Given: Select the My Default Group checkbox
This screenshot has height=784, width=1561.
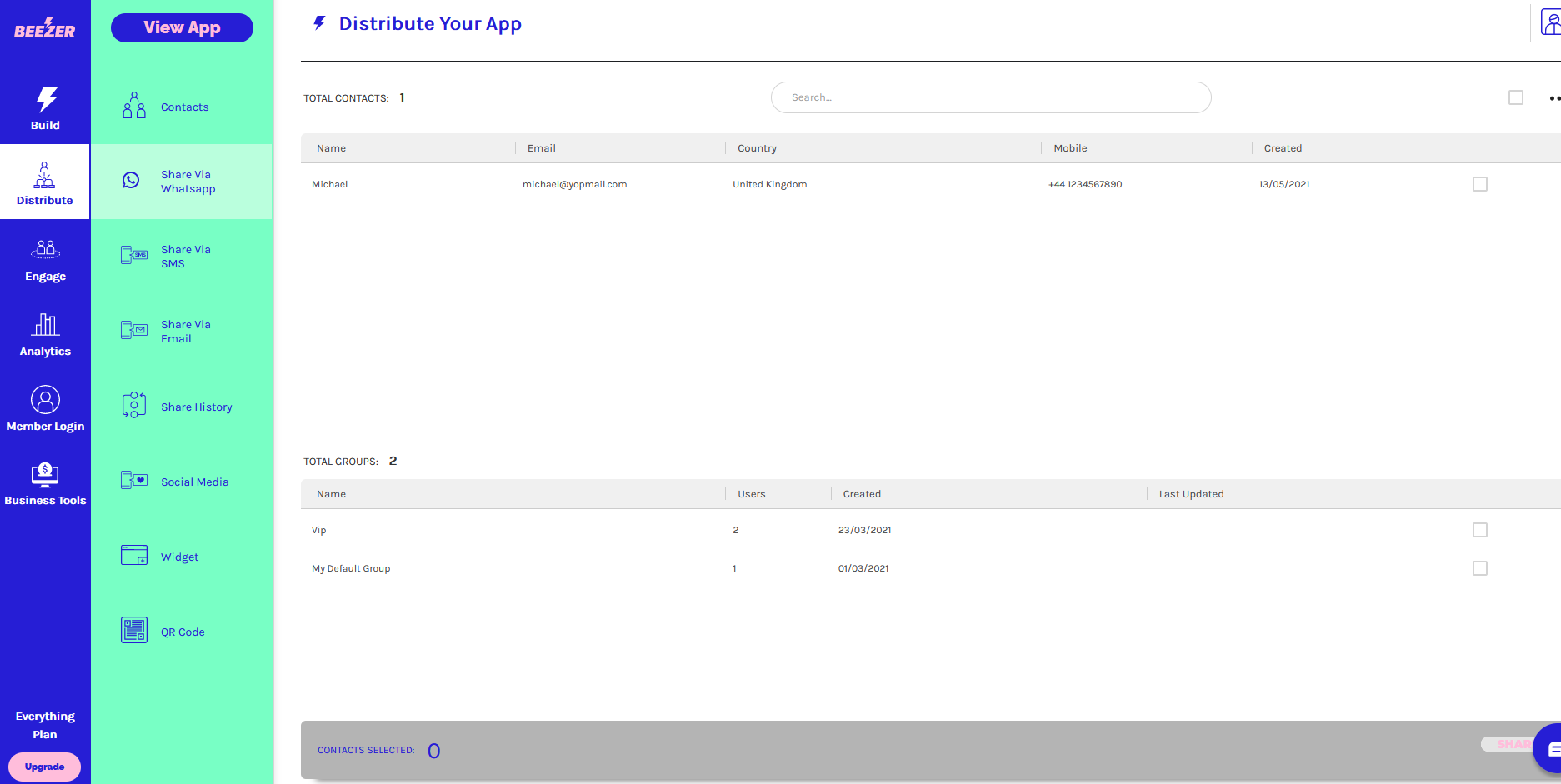Looking at the screenshot, I should (x=1480, y=568).
